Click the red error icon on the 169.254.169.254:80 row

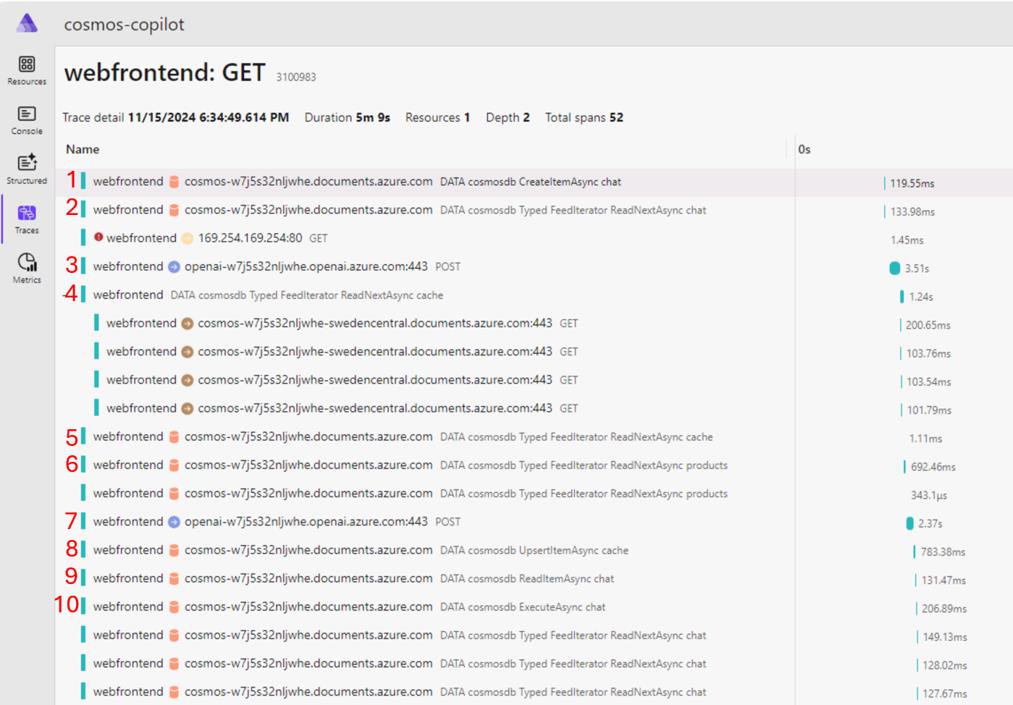point(98,237)
